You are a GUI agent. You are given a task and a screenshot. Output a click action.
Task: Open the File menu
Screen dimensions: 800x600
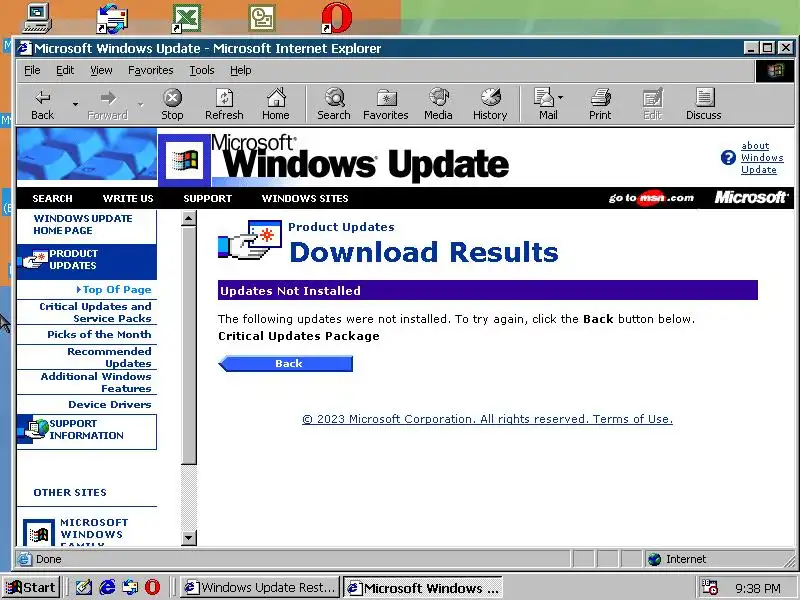point(32,70)
